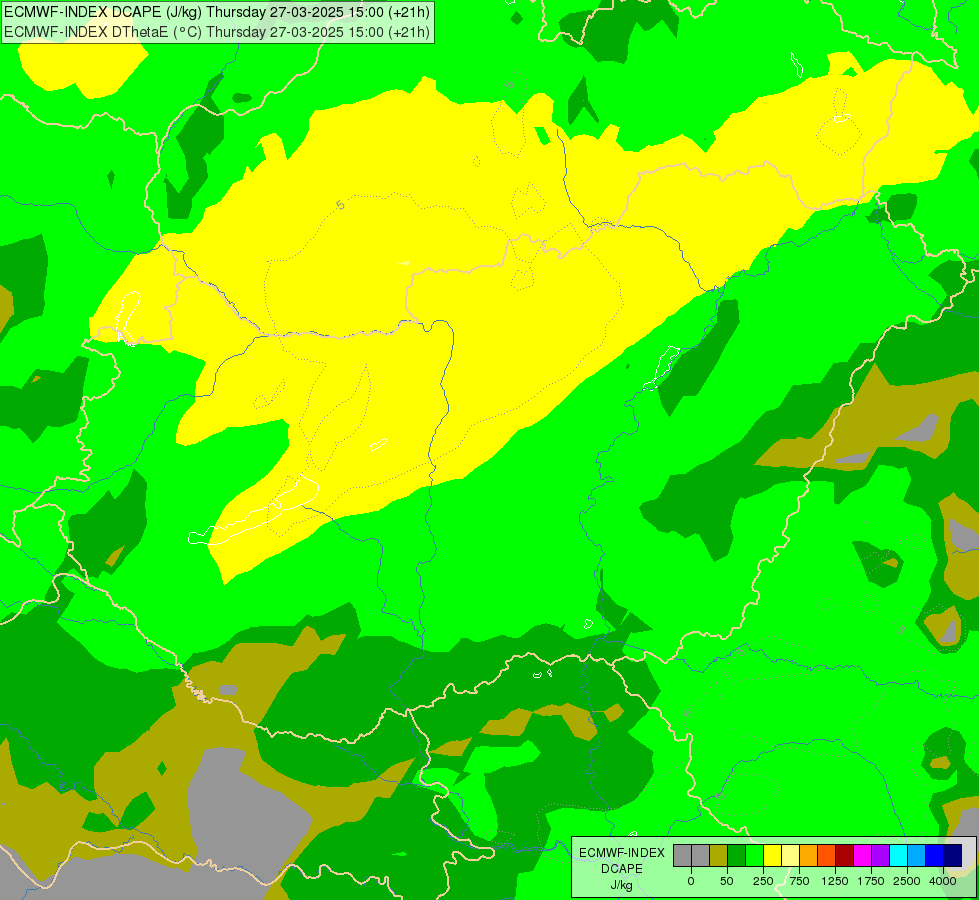Click the olive swatch in the DCAPE legend

pyautogui.click(x=719, y=856)
